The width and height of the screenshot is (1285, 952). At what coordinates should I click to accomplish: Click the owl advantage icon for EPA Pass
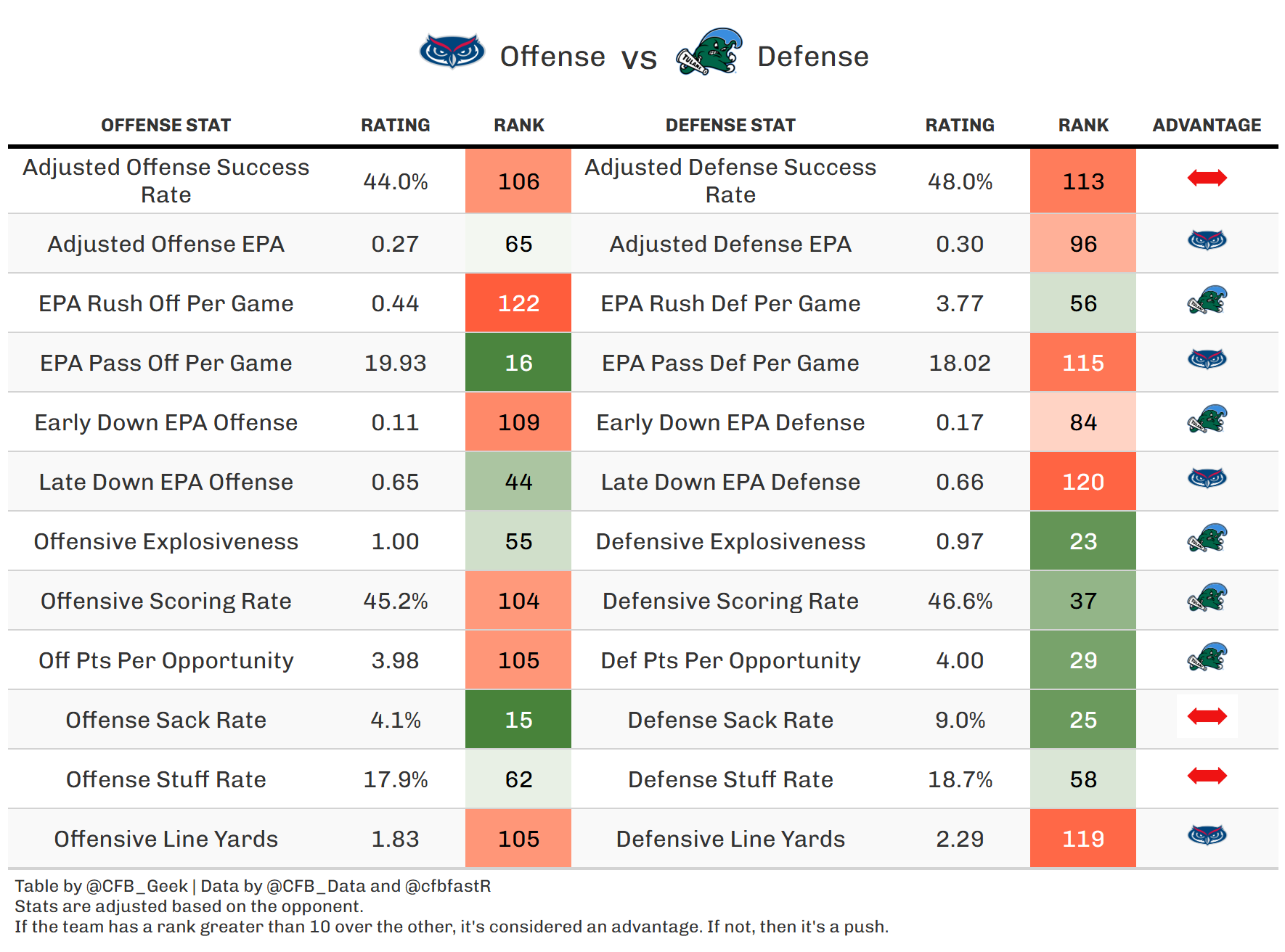[x=1207, y=359]
